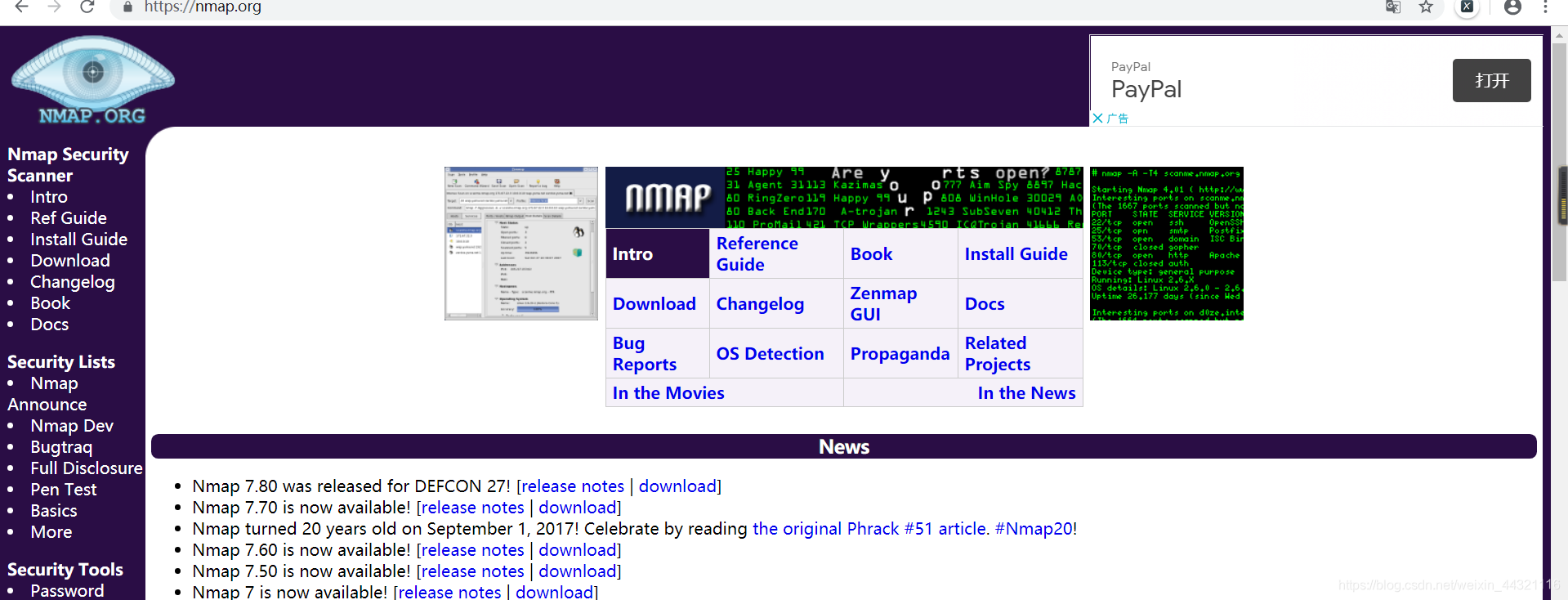
Task: Open Nmap Security Scanner sidebar heading
Action: point(68,165)
